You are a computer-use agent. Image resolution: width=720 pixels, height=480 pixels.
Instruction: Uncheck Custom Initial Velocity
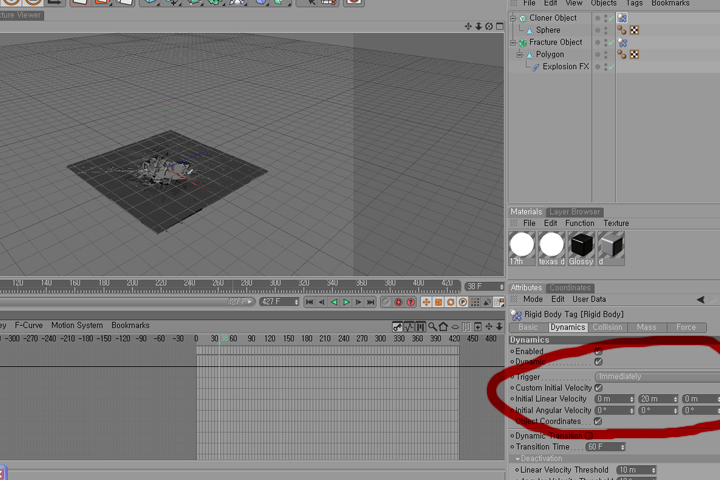tap(598, 388)
